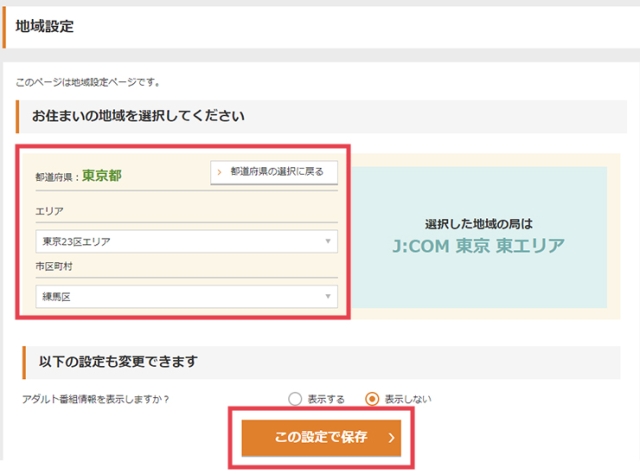Image resolution: width=640 pixels, height=475 pixels.
Task: Click the アダルト番組情報を表示しますか？ label
Action: coord(96,399)
